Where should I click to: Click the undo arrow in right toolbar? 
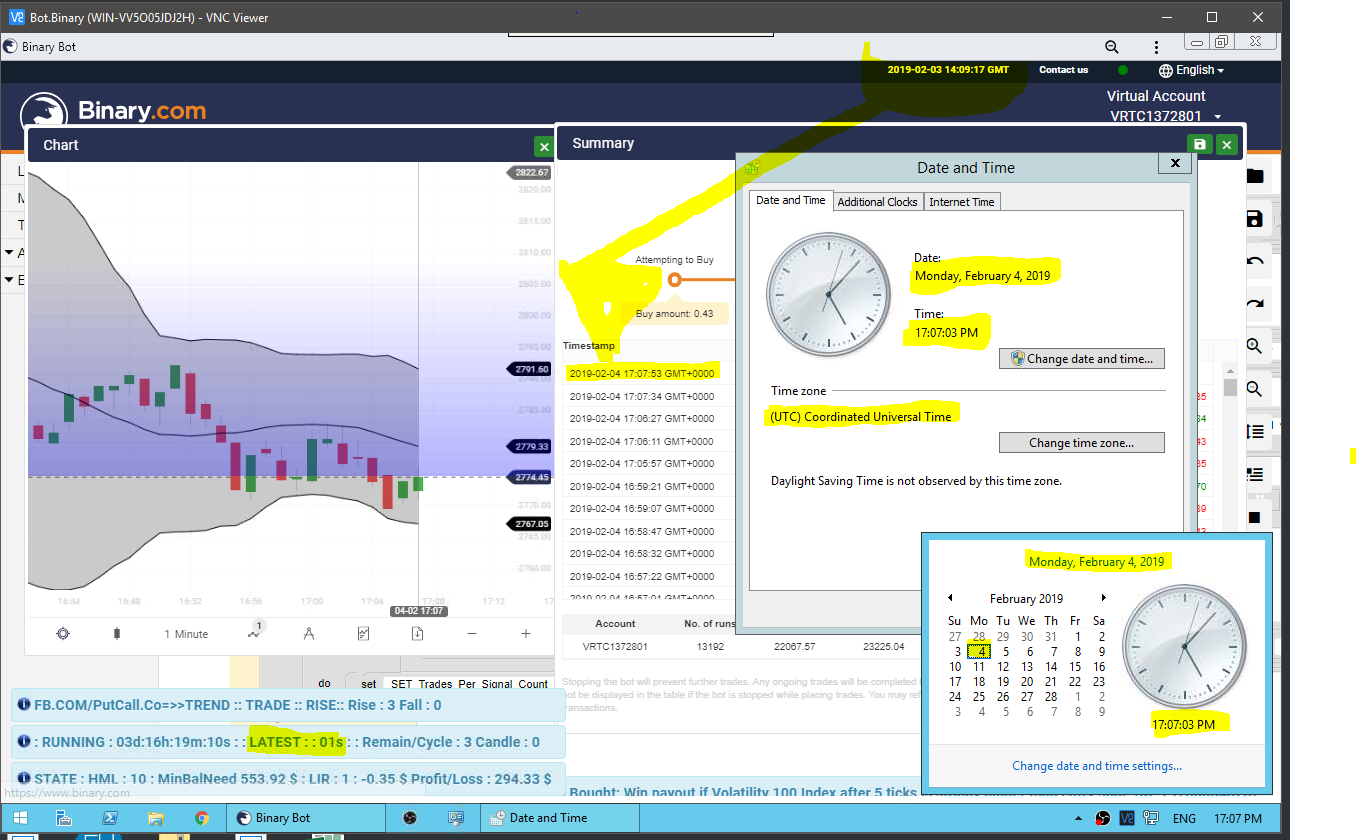point(1254,262)
